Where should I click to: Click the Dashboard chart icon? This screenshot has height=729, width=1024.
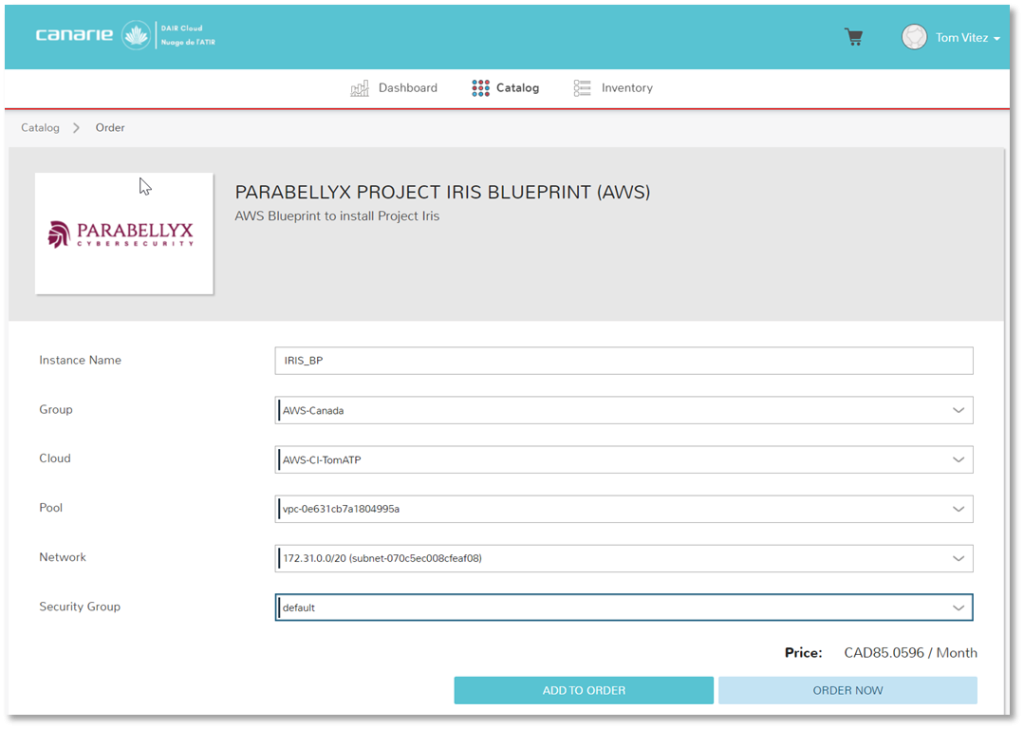(360, 88)
